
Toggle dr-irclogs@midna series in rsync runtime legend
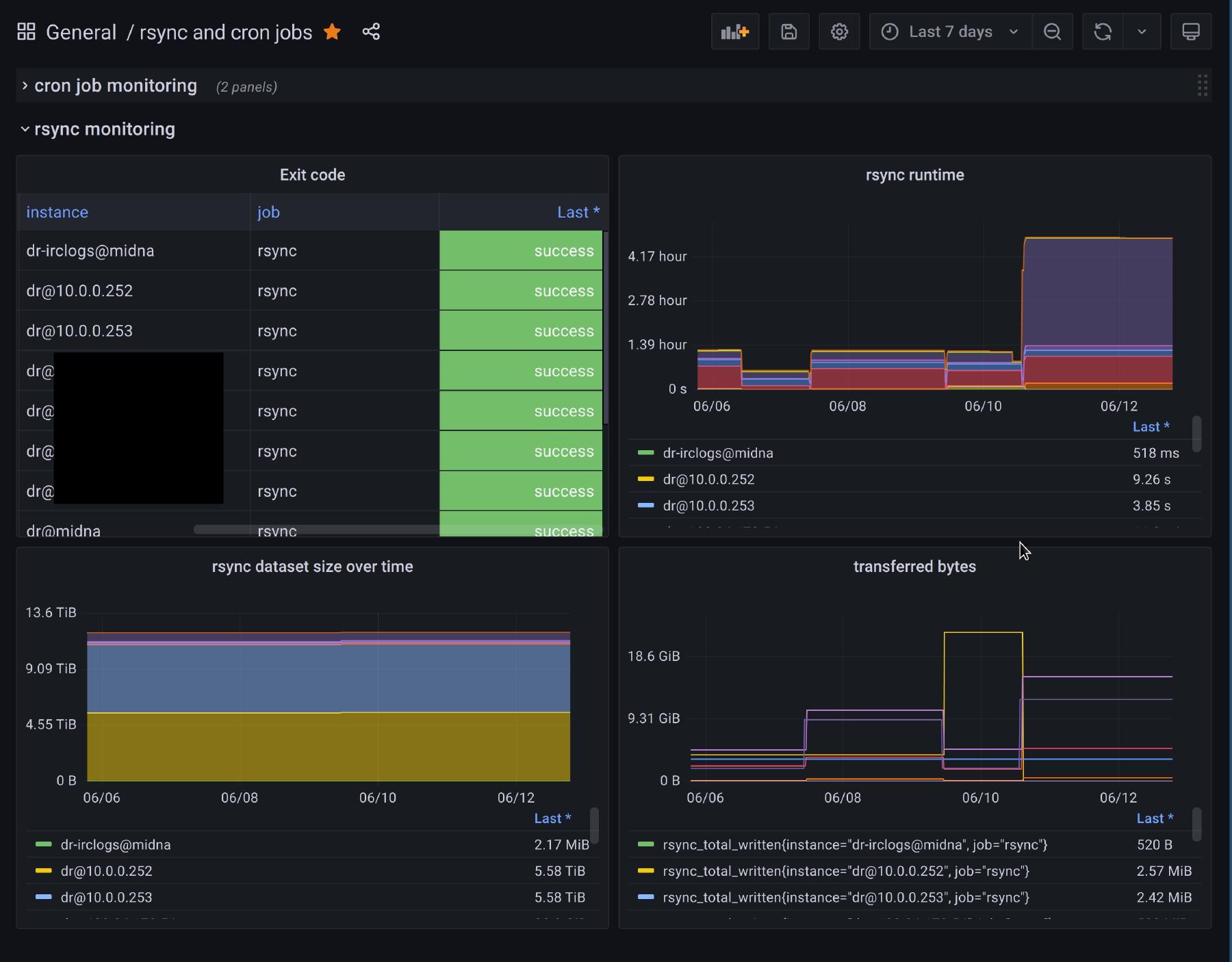717,453
